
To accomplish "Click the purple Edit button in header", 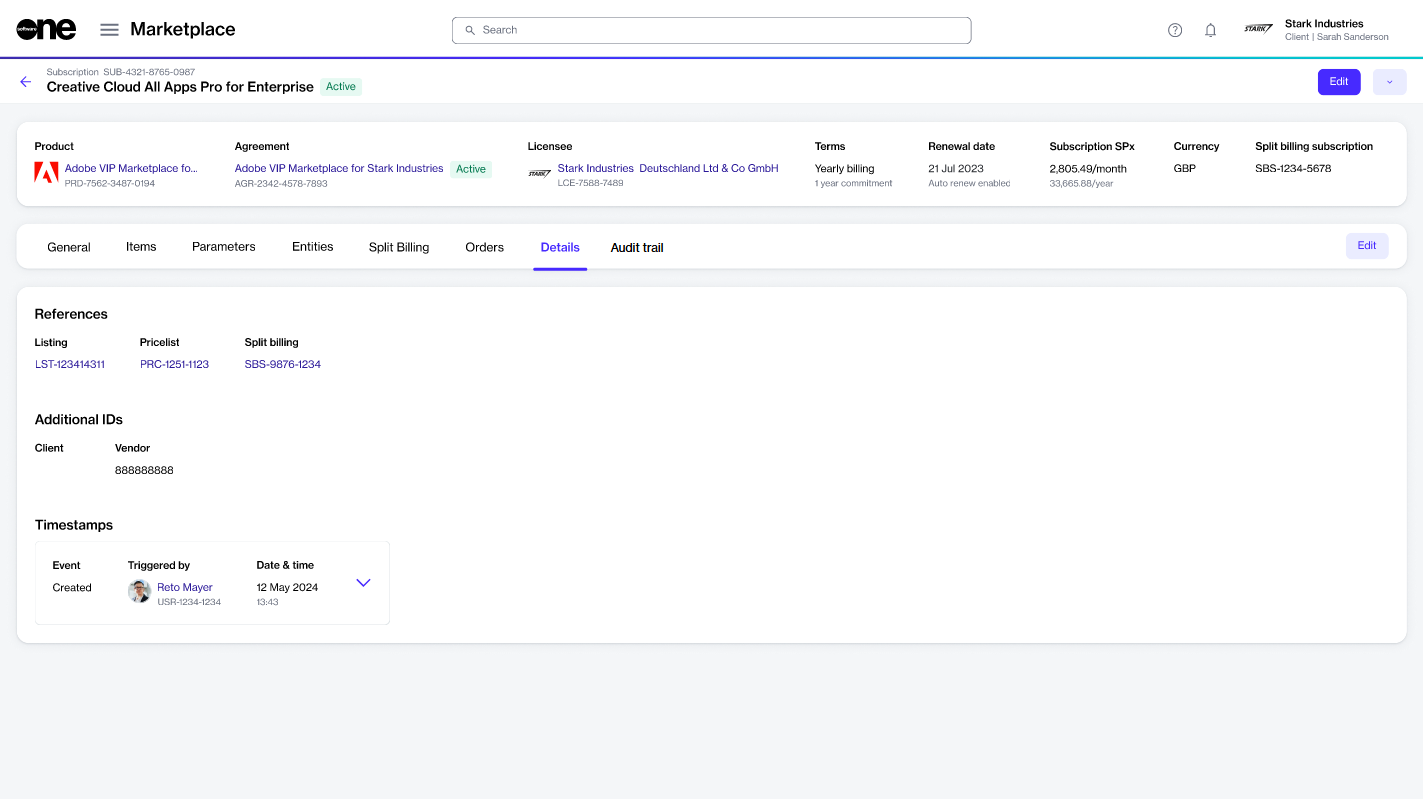I will coord(1338,82).
